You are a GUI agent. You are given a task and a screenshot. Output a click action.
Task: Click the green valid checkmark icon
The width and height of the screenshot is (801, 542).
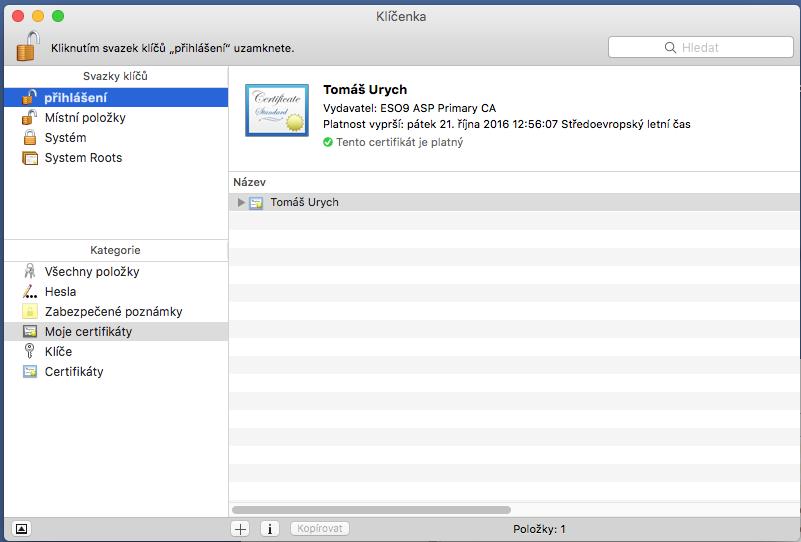[328, 142]
